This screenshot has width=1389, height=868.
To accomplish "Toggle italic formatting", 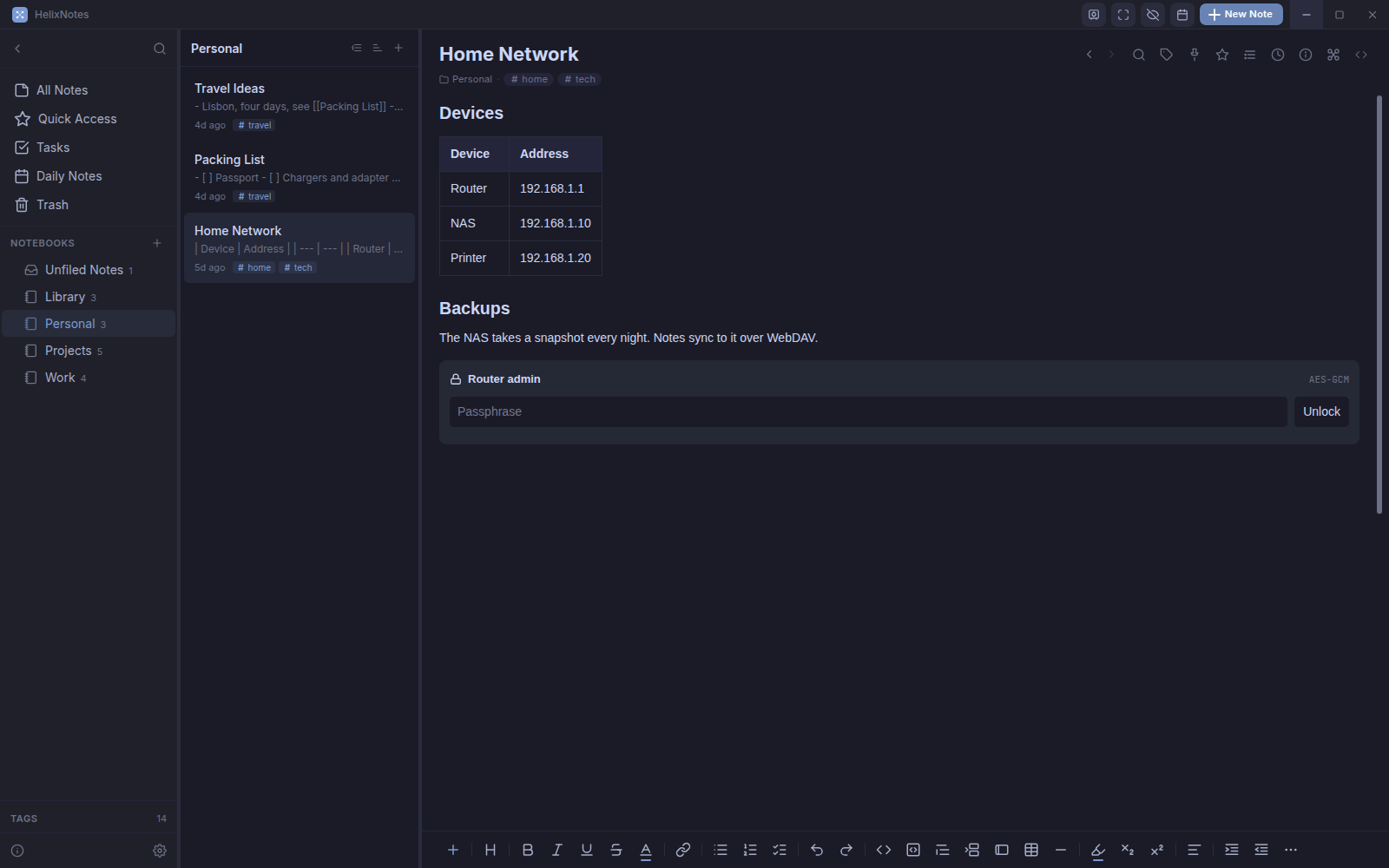I will click(557, 850).
